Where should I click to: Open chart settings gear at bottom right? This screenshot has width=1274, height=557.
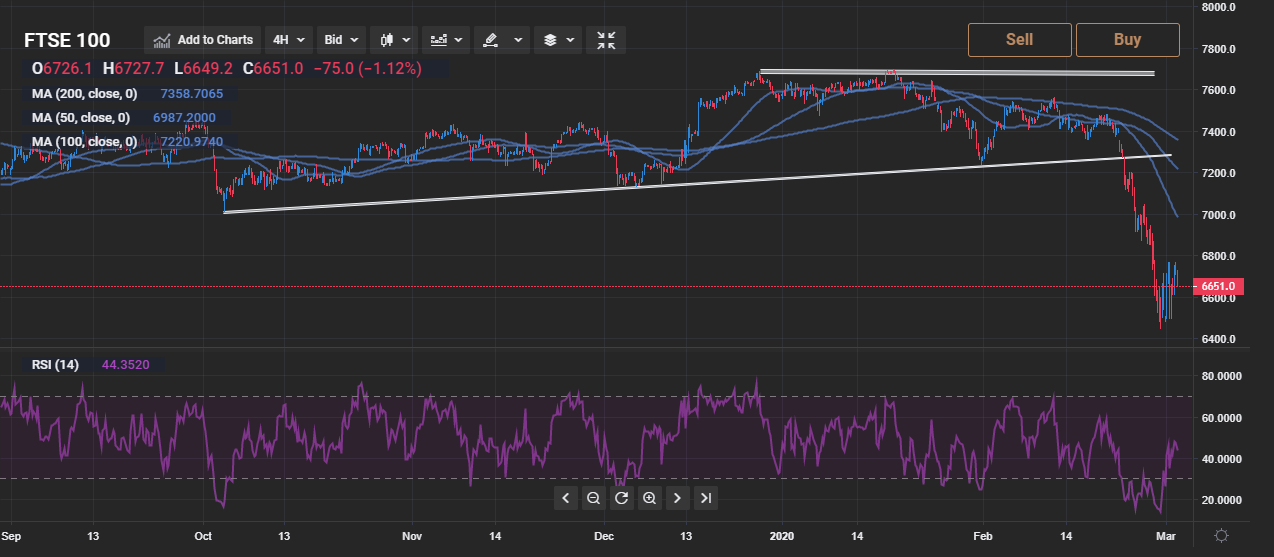click(1220, 536)
